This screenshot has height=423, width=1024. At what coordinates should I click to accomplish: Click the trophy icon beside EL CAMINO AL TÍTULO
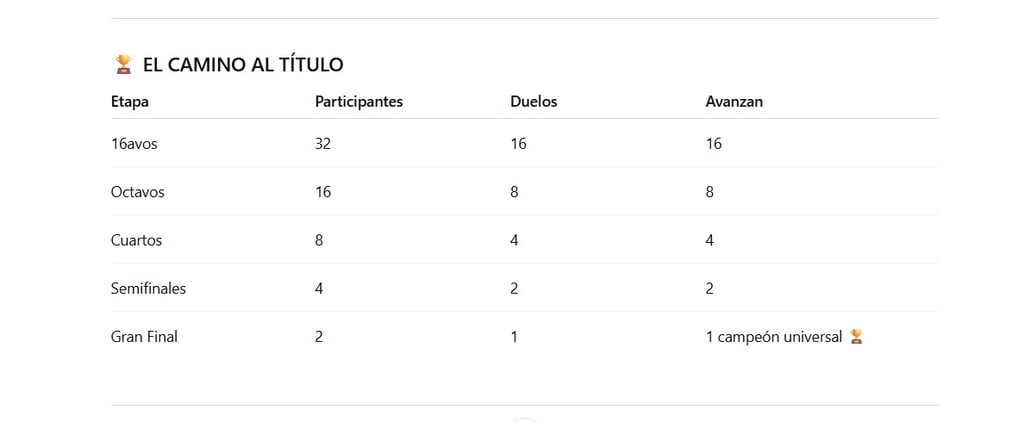(123, 64)
